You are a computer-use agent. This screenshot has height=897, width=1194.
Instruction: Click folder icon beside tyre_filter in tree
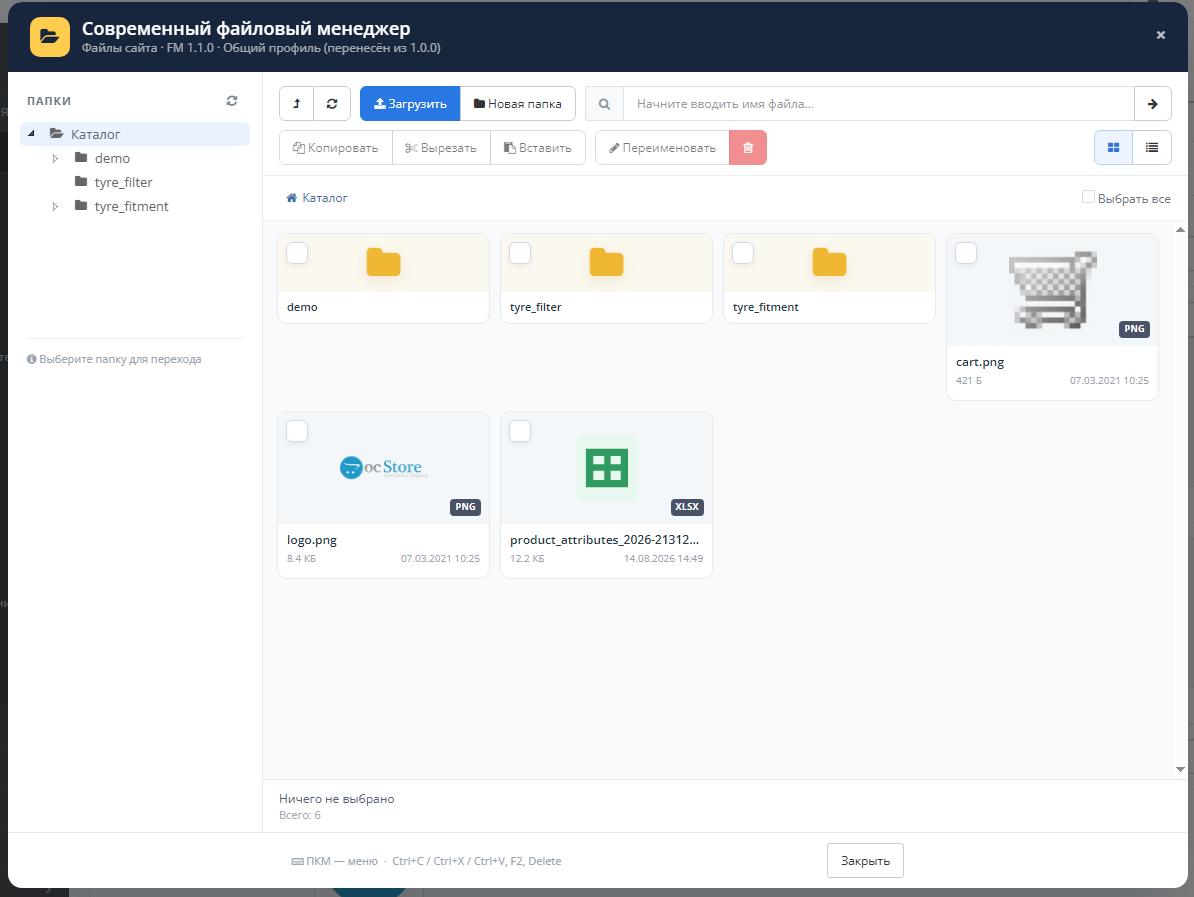[x=81, y=182]
